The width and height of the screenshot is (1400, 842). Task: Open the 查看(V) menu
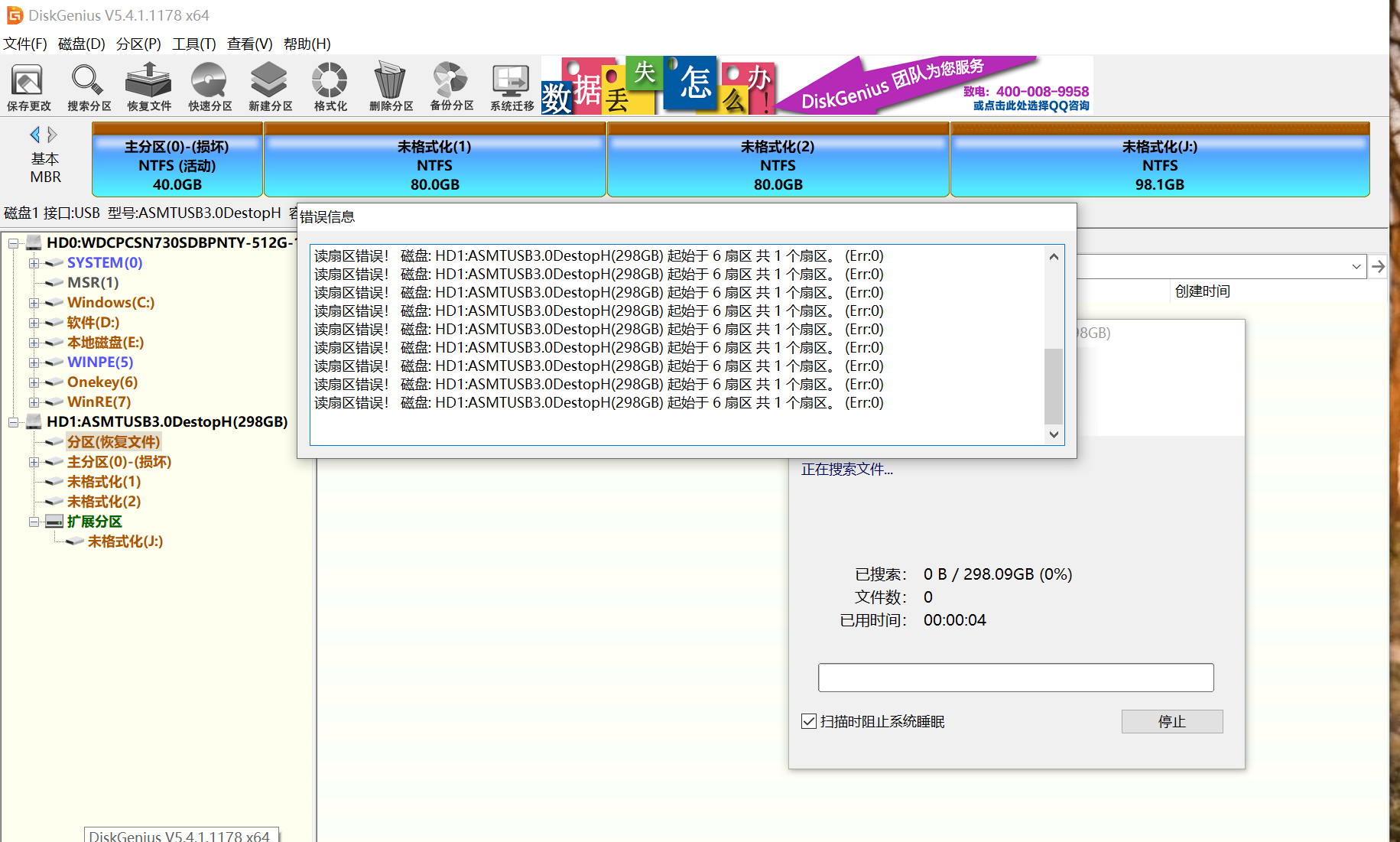pos(250,44)
